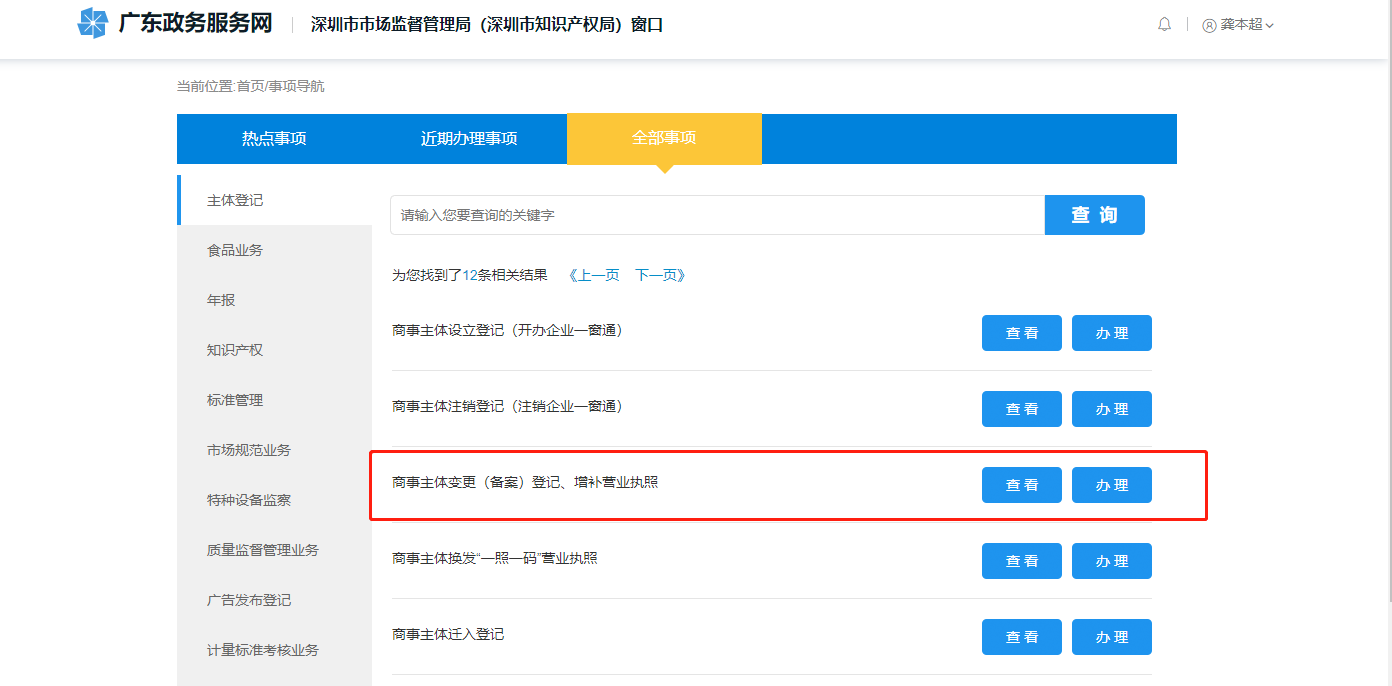Click 办理 for 商事主体变更（备案）登记
1392x686 pixels.
click(x=1111, y=485)
